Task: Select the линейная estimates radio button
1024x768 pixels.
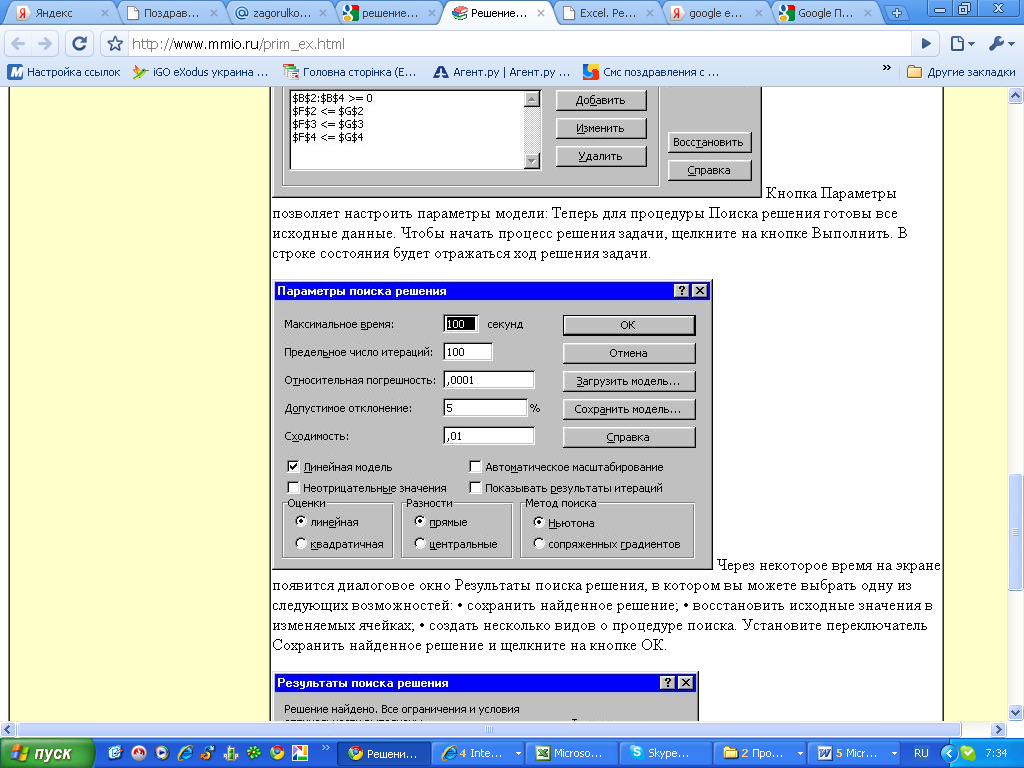Action: [x=300, y=521]
